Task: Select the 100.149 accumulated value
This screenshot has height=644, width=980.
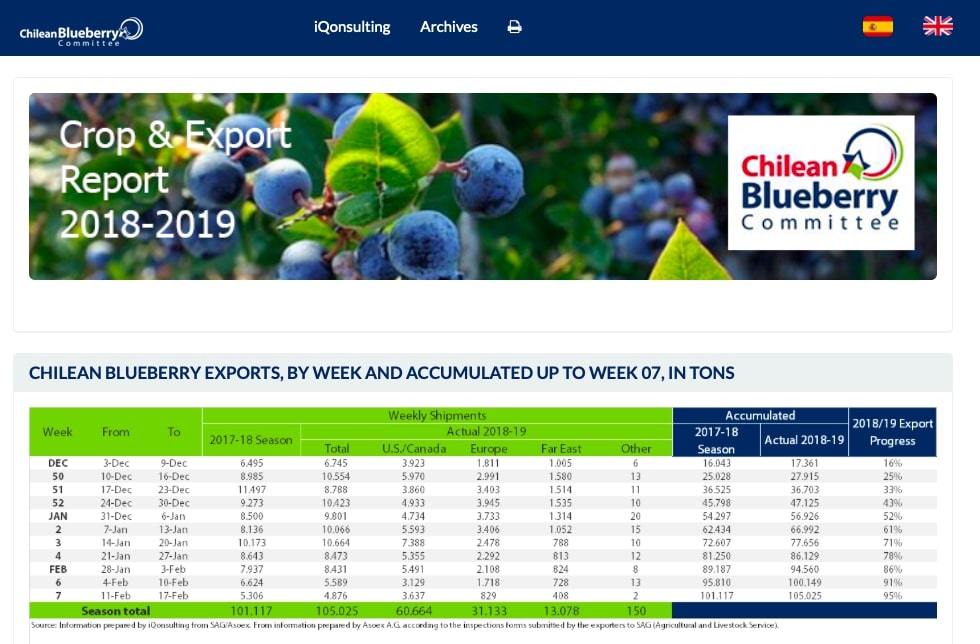Action: [804, 583]
